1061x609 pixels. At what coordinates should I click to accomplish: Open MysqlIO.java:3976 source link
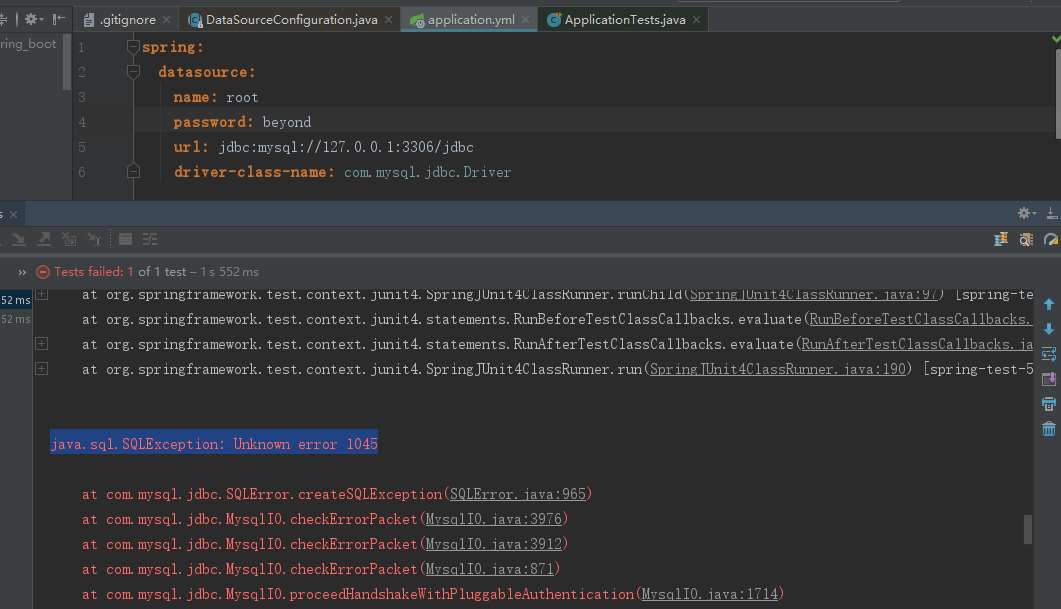[493, 520]
